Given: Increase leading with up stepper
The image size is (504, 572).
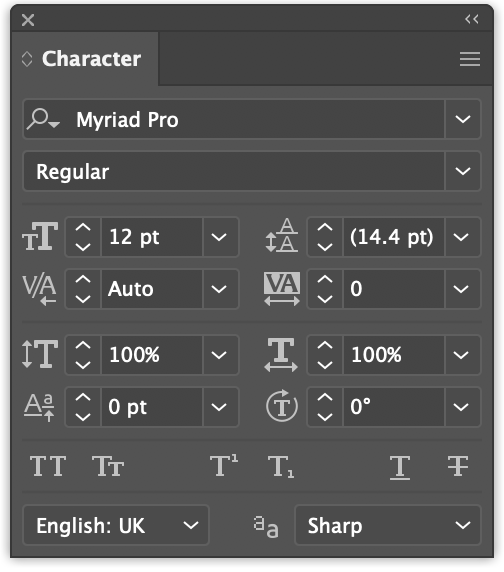Looking at the screenshot, I should pos(325,228).
